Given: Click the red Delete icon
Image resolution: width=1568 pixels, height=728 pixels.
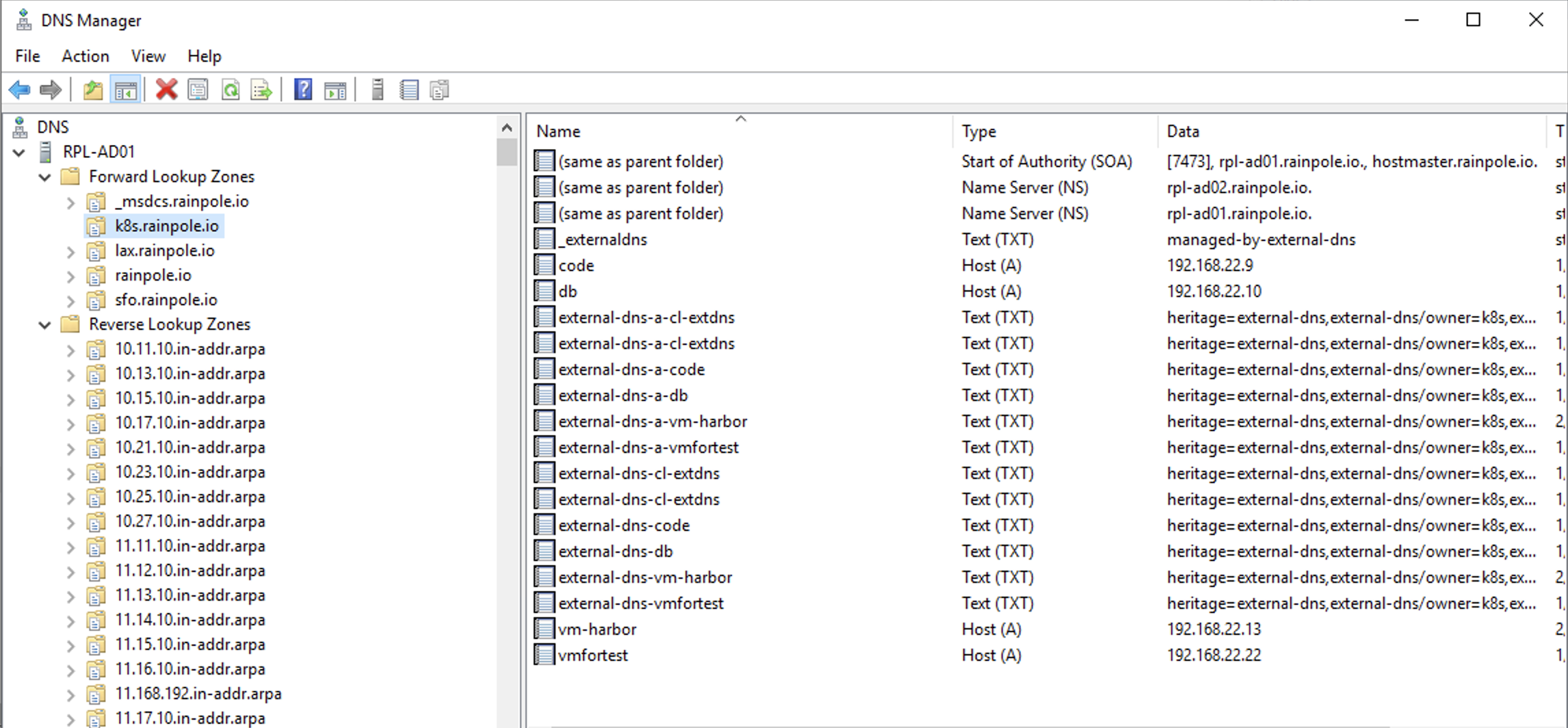Looking at the screenshot, I should (x=166, y=90).
